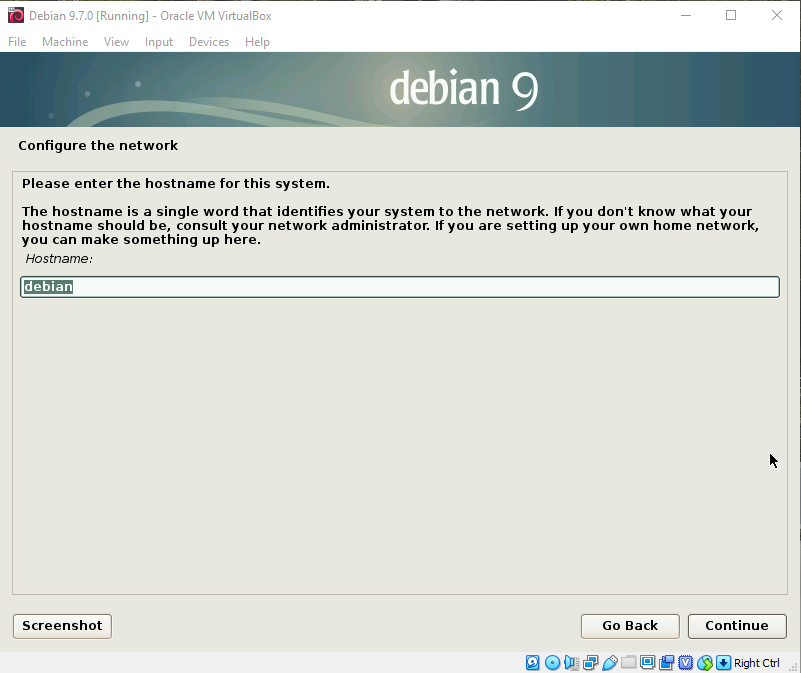The height and width of the screenshot is (673, 801).
Task: Click the 'Hostname:' label
Action: click(x=59, y=259)
